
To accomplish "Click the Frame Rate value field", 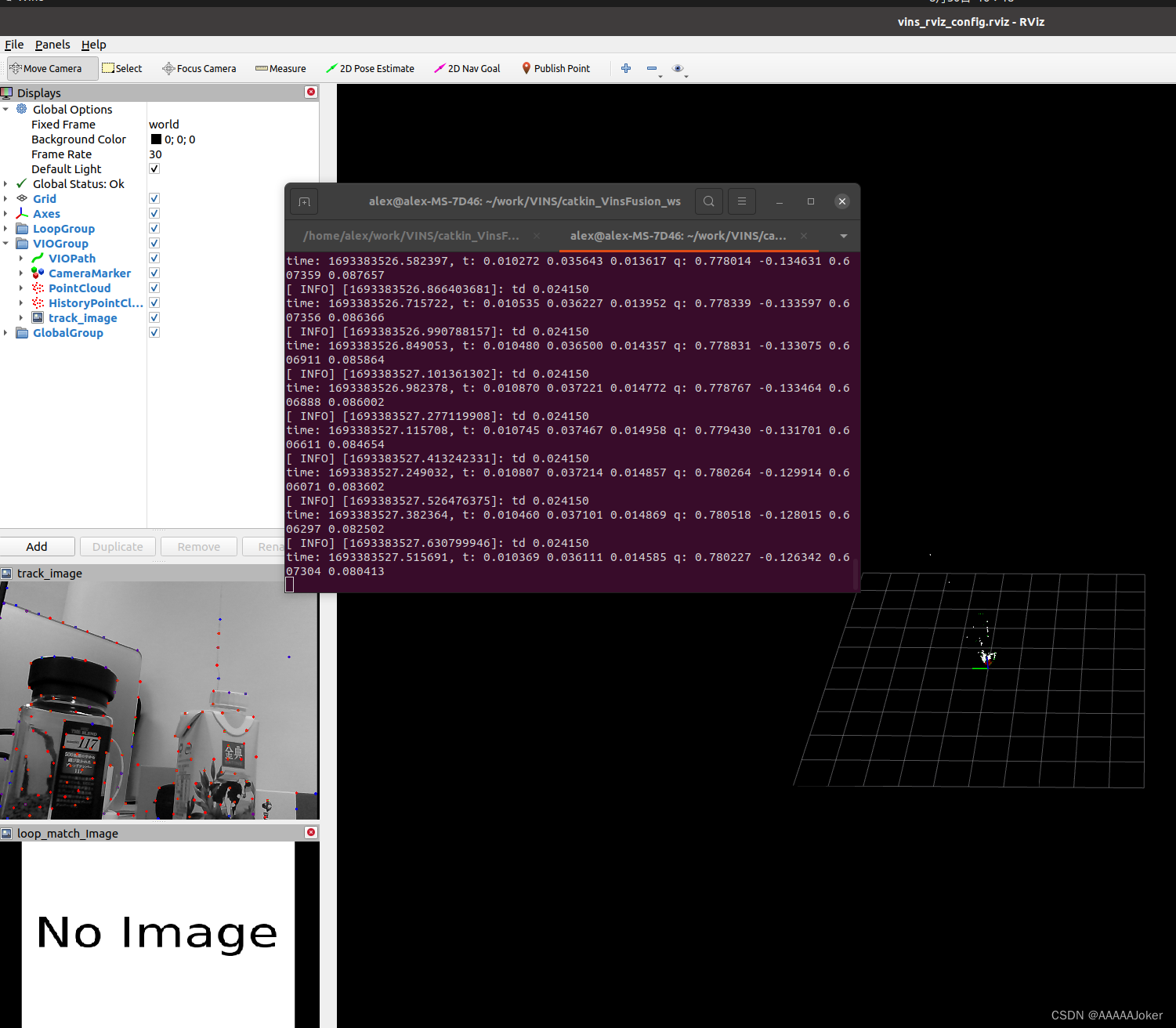I will tap(155, 154).
